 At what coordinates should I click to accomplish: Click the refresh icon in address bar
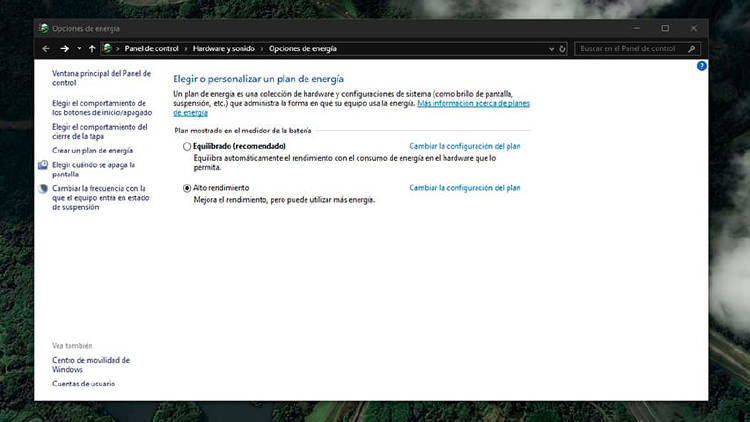[x=563, y=48]
